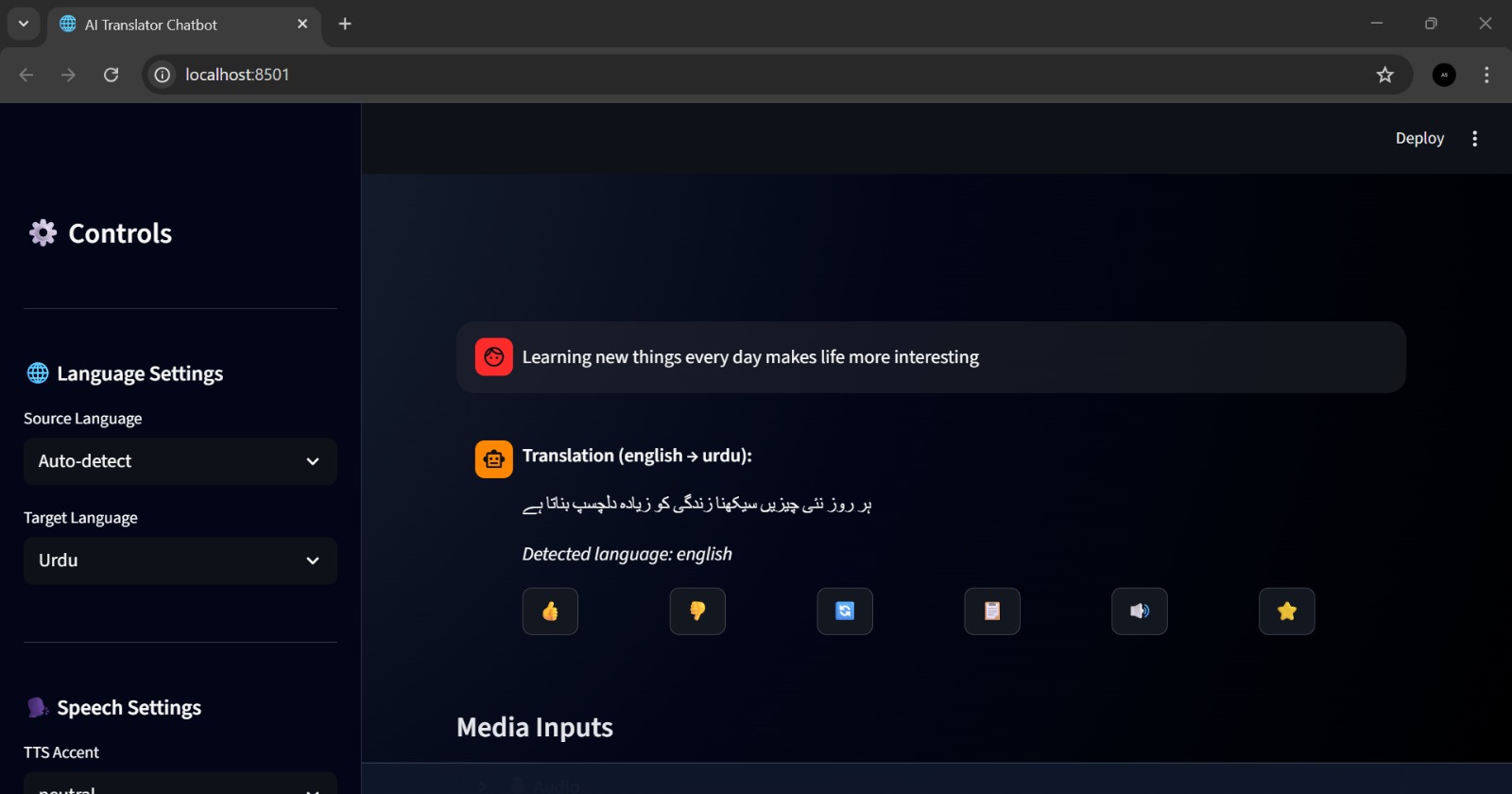Open the Streamlit three-dot main menu
Image resolution: width=1512 pixels, height=794 pixels.
[1475, 139]
